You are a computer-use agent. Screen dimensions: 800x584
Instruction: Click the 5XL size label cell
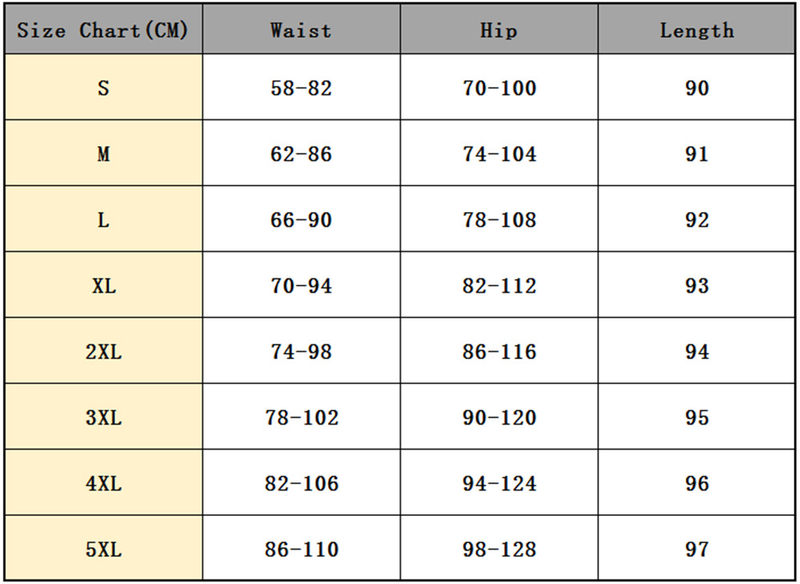coord(103,550)
